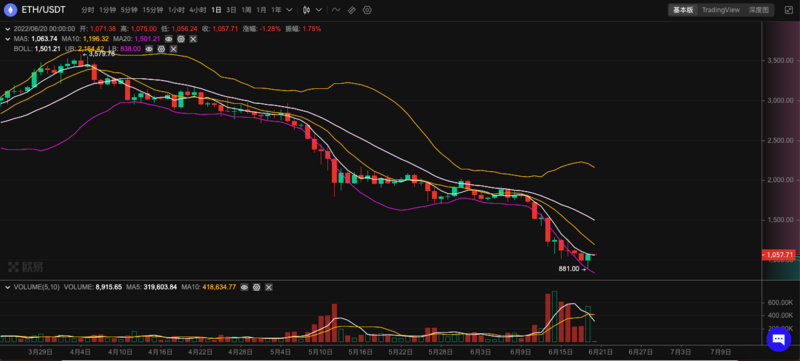The width and height of the screenshot is (800, 361).
Task: Switch chart to 1小时 interval
Action: click(x=176, y=10)
